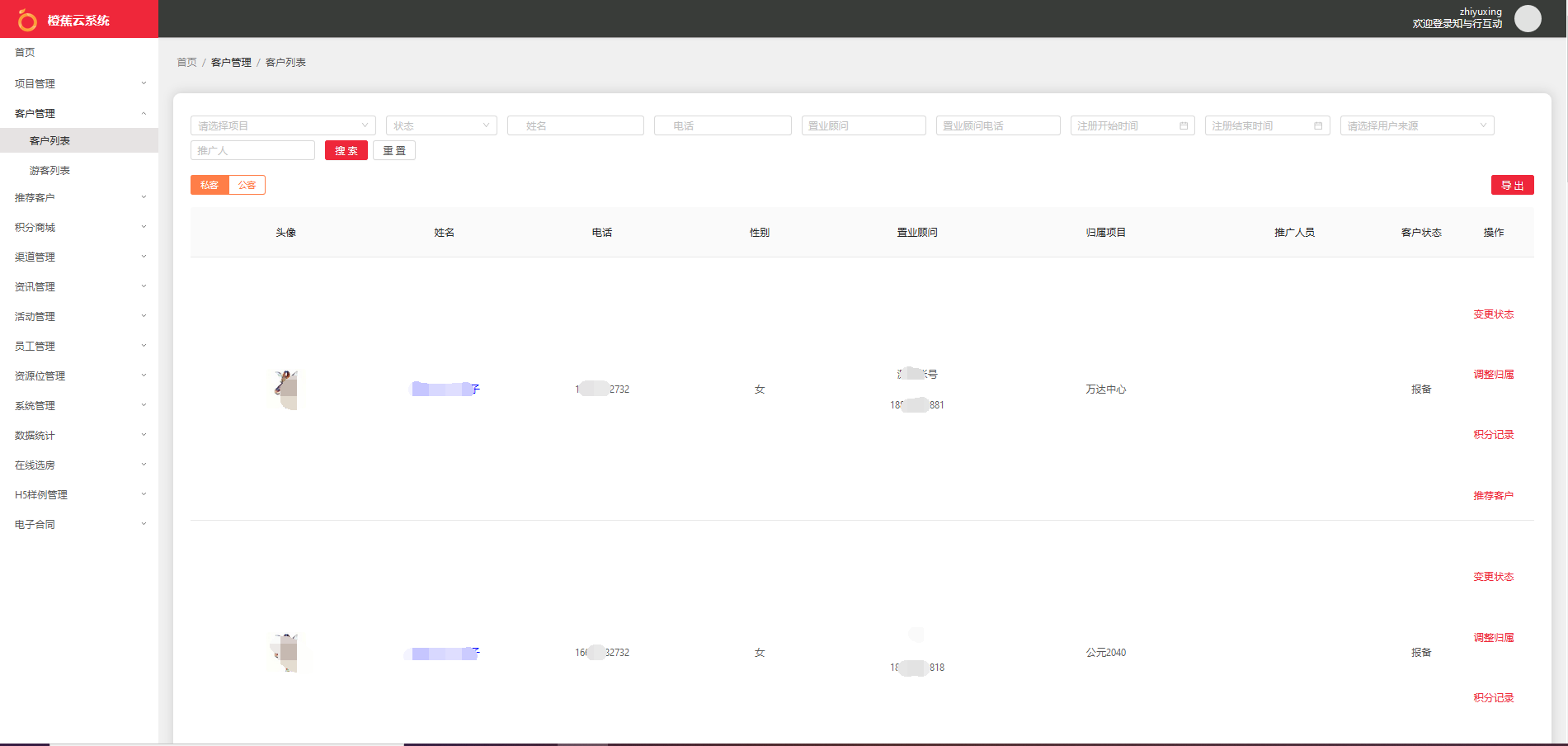Open the 注册开始时间 date field

(1132, 125)
